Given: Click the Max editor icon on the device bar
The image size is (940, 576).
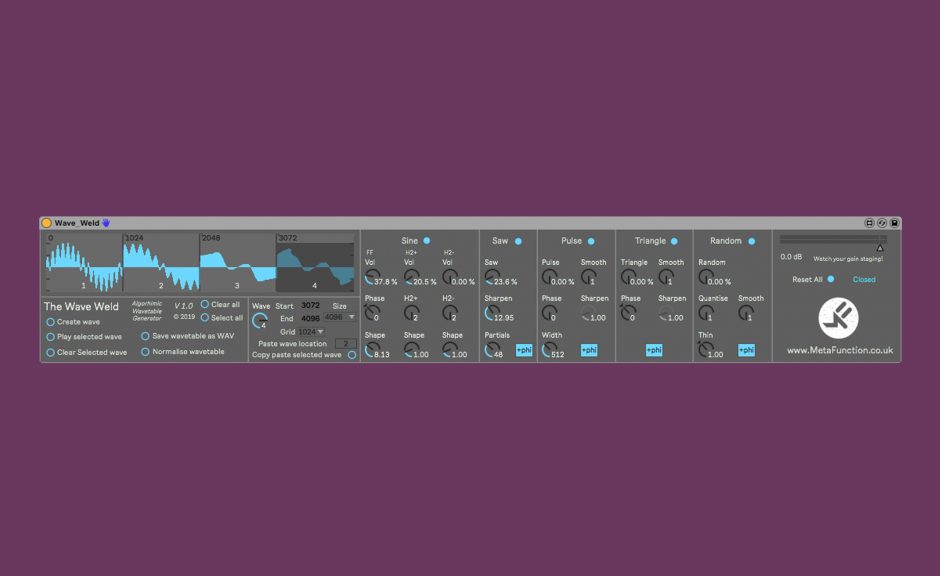Looking at the screenshot, I should [x=882, y=222].
